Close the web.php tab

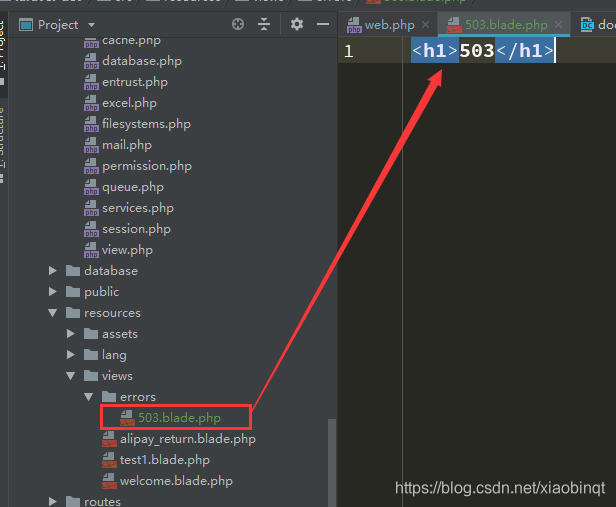coord(425,25)
